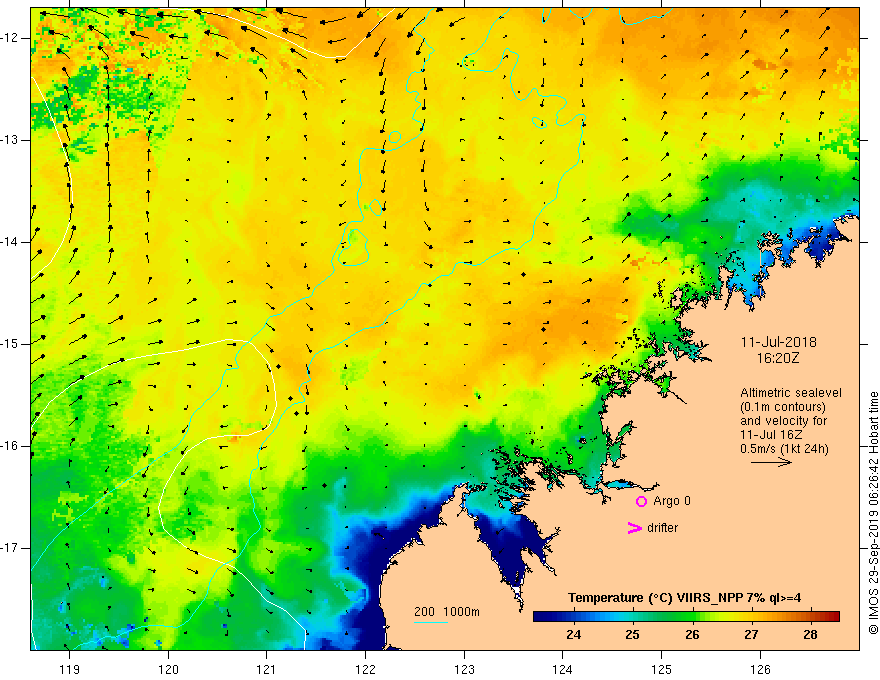The image size is (880, 680).
Task: Click the '11-Jul-2018' date label
Action: (x=778, y=342)
